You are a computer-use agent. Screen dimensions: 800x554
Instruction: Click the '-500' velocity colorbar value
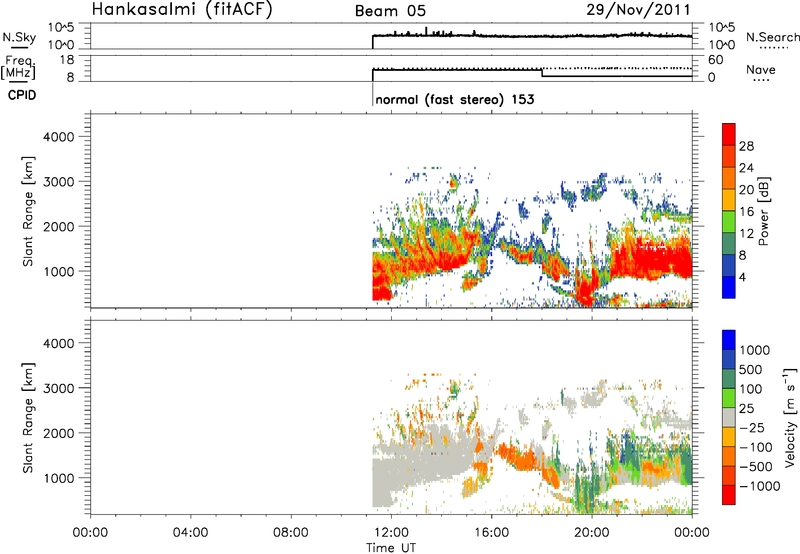tap(756, 467)
